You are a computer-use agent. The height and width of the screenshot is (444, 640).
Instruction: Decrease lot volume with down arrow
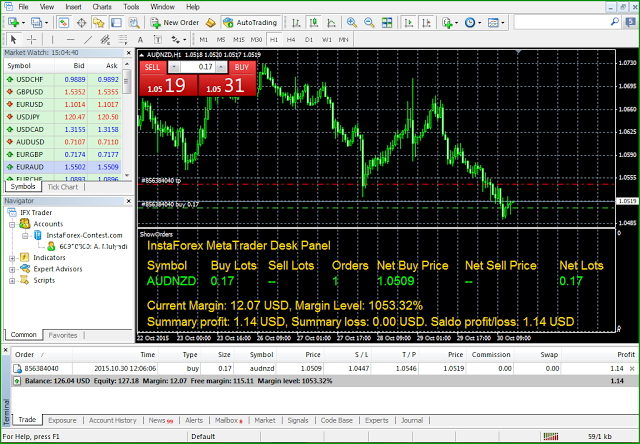coord(174,67)
